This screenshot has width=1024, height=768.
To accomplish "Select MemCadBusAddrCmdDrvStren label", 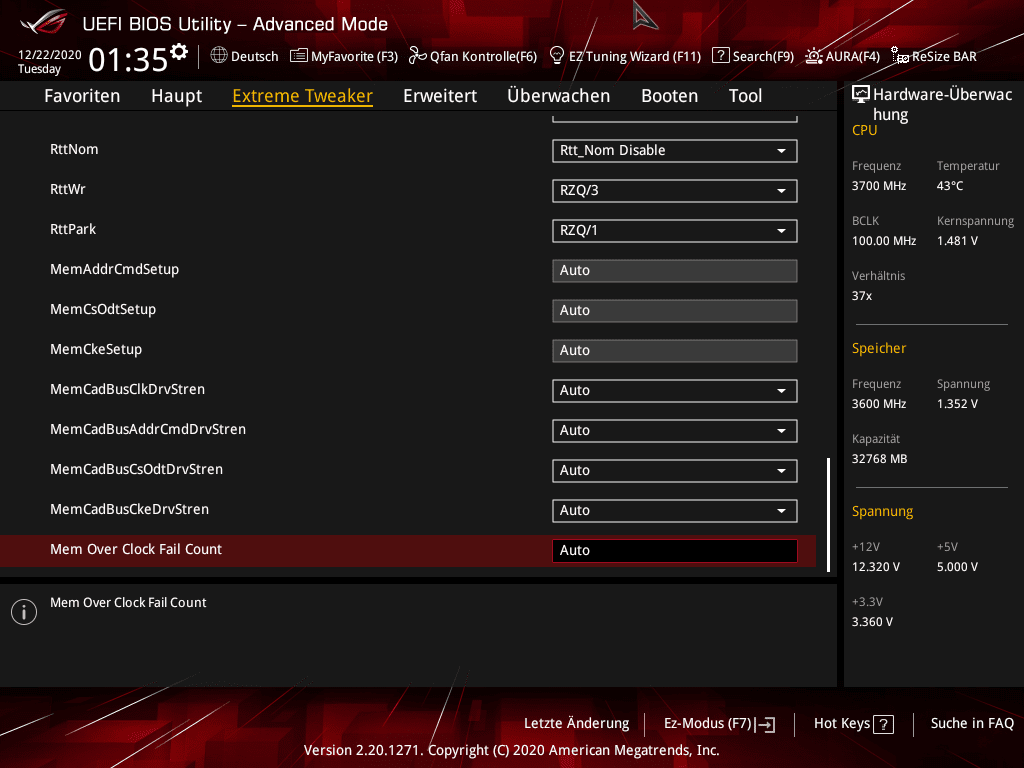I will coord(148,429).
